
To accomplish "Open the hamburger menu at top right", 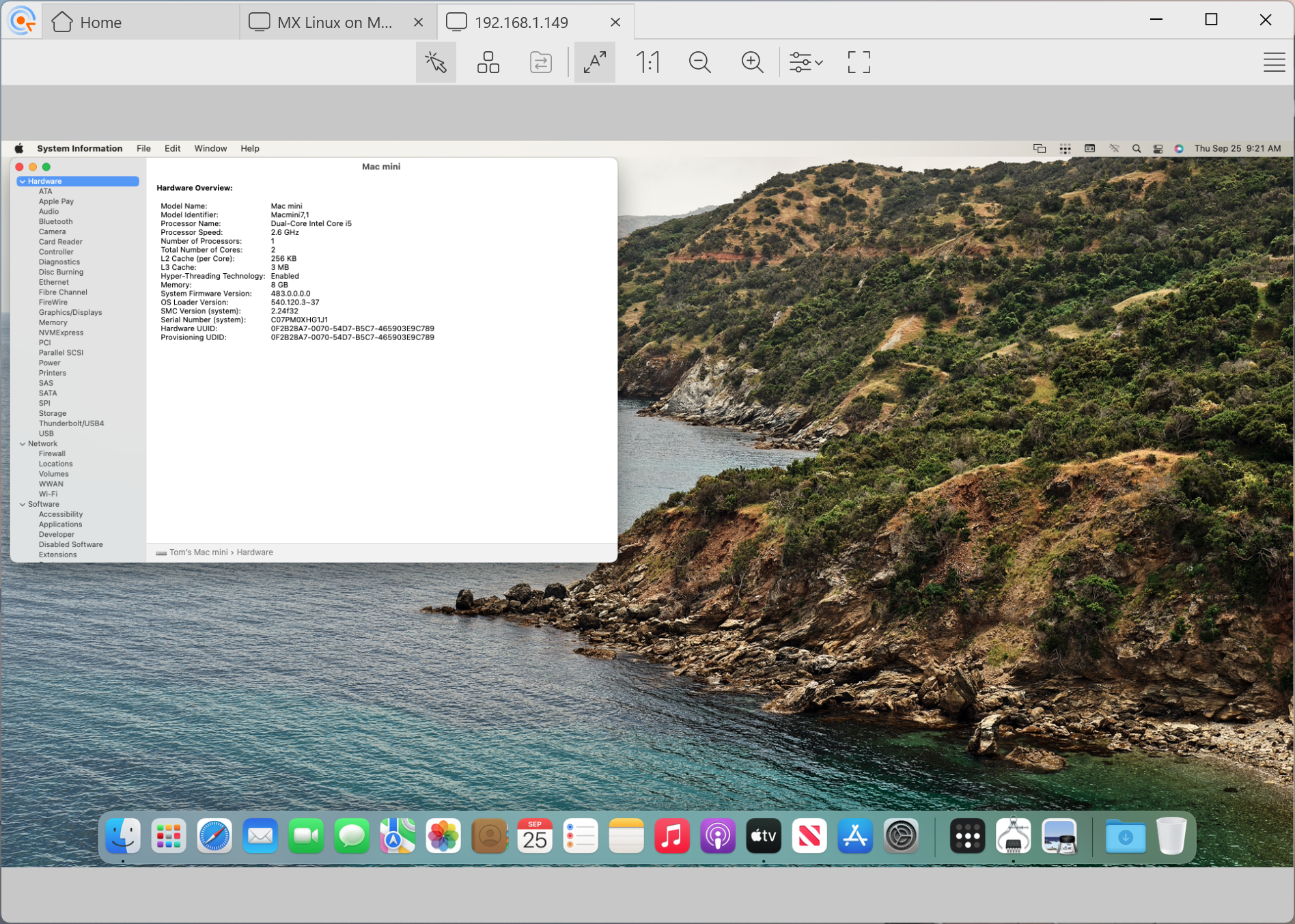I will [1274, 62].
